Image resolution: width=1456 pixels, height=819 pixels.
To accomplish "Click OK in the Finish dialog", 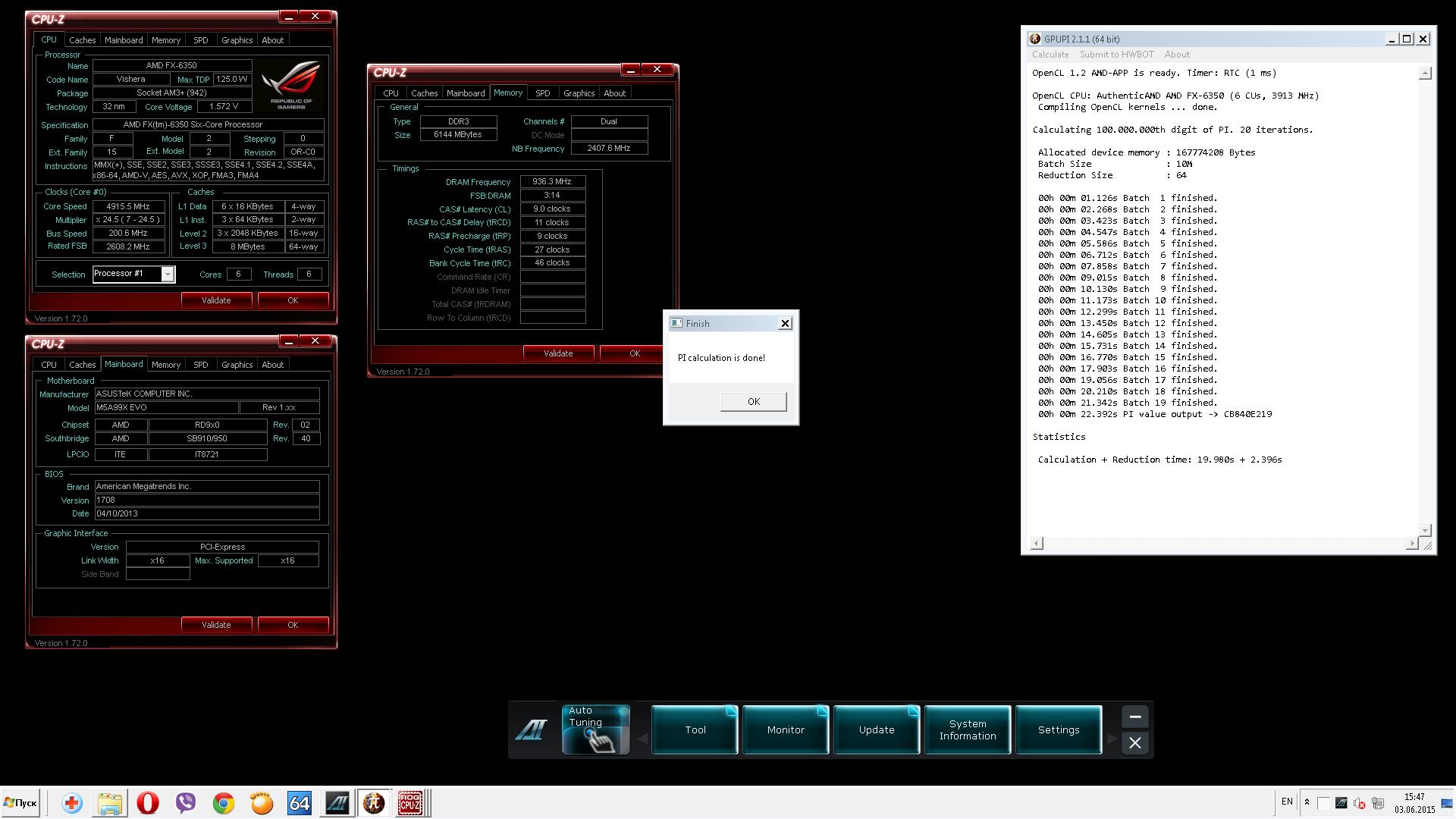I will click(753, 401).
